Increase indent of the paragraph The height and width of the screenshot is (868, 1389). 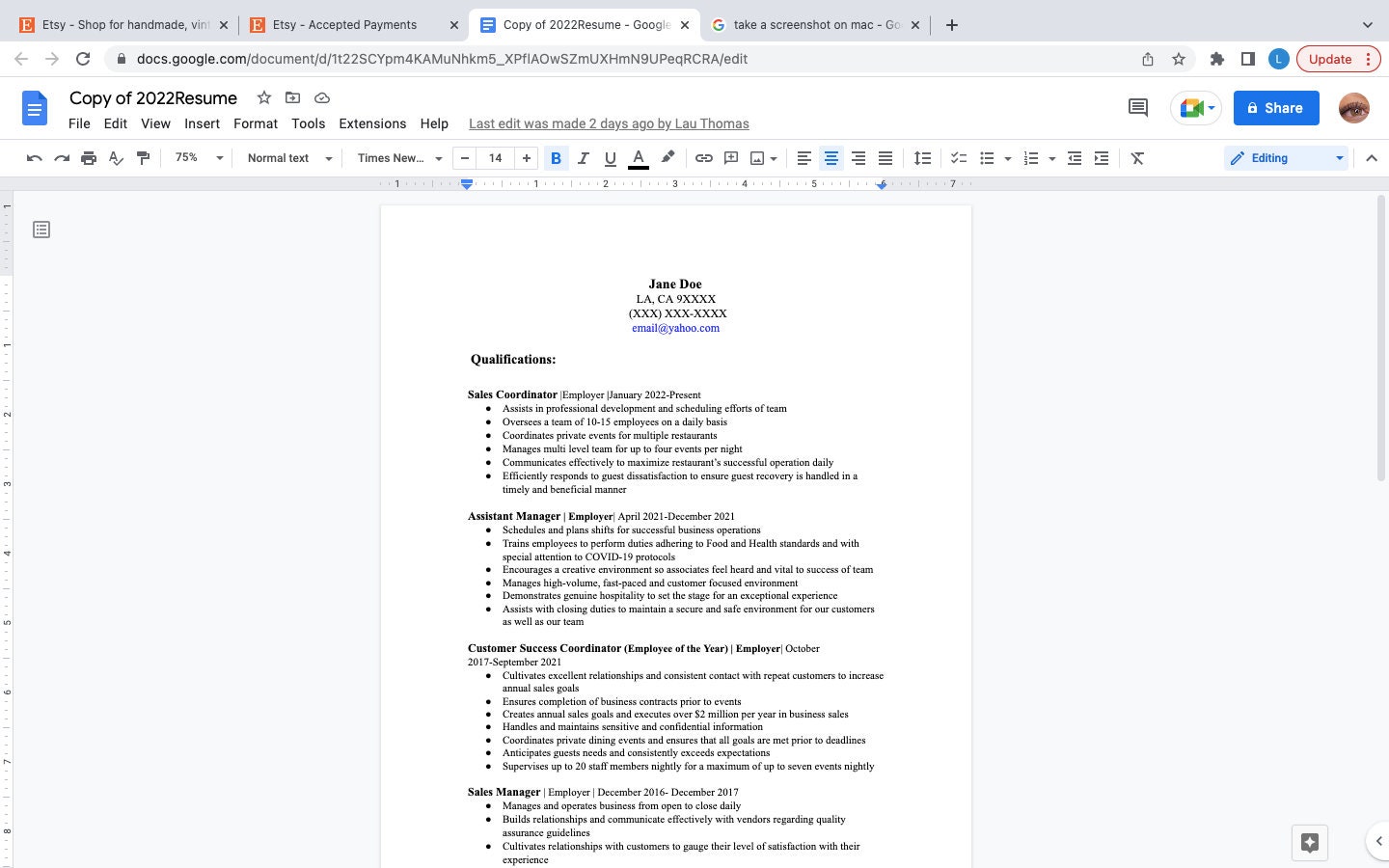[x=1102, y=158]
